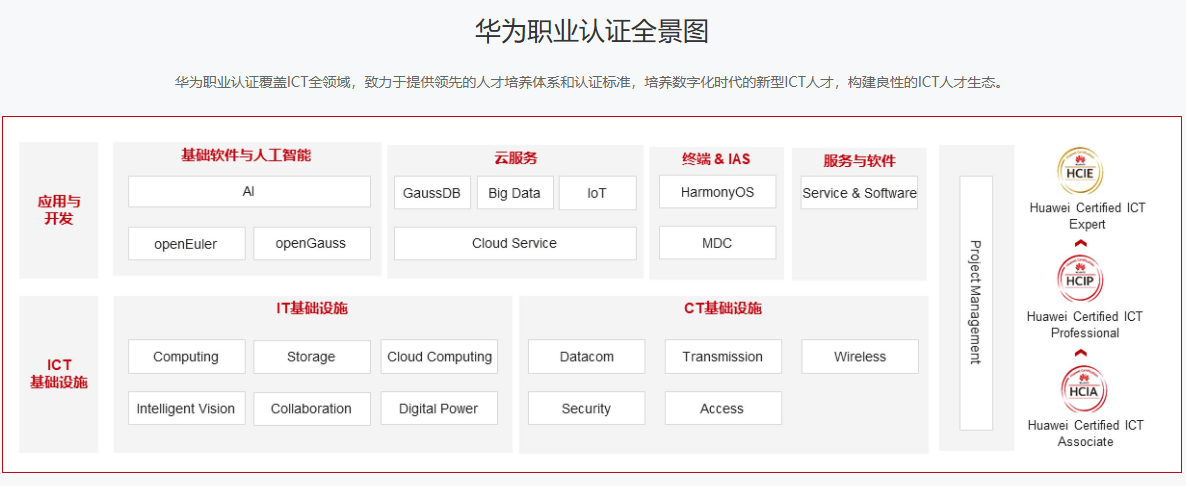The height and width of the screenshot is (486, 1186).
Task: Click the 基础软件与人工智能 heading
Action: 246,156
